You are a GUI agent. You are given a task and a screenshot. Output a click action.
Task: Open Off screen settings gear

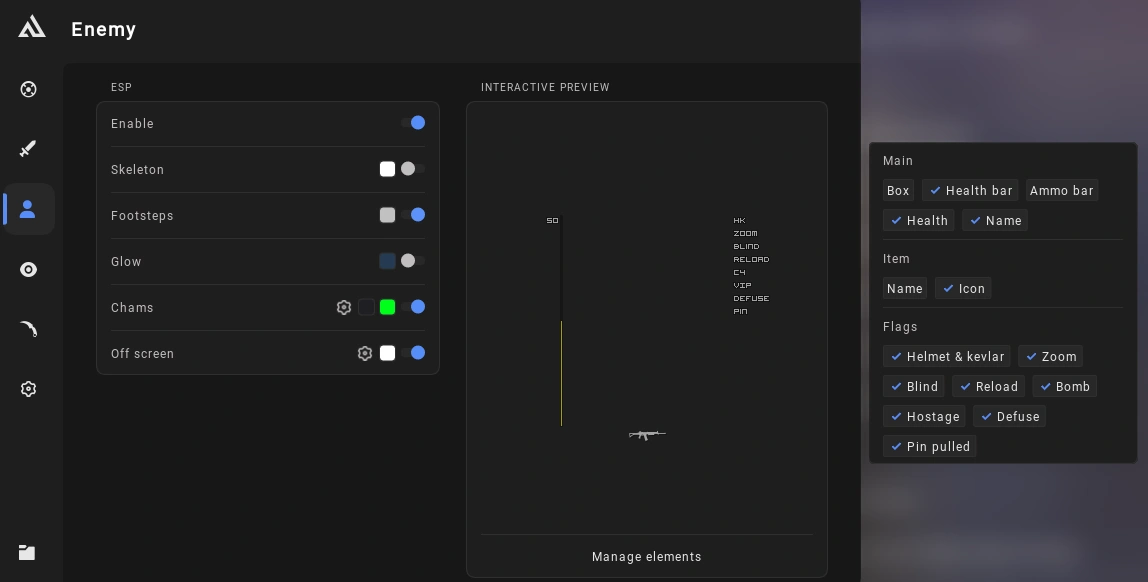(365, 354)
